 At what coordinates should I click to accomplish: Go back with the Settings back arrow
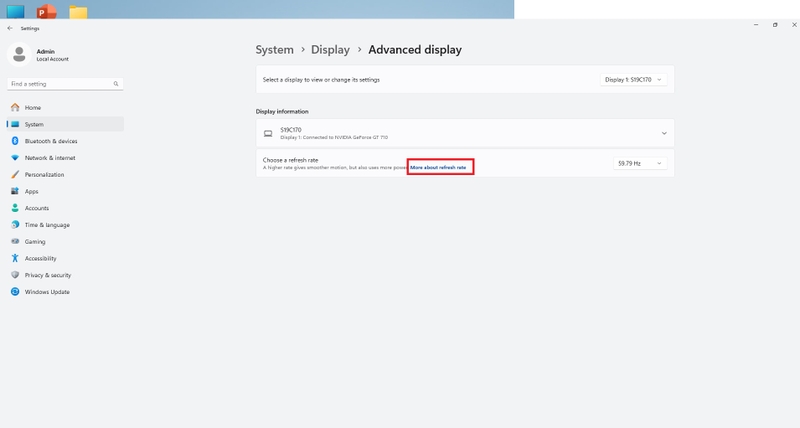10,29
